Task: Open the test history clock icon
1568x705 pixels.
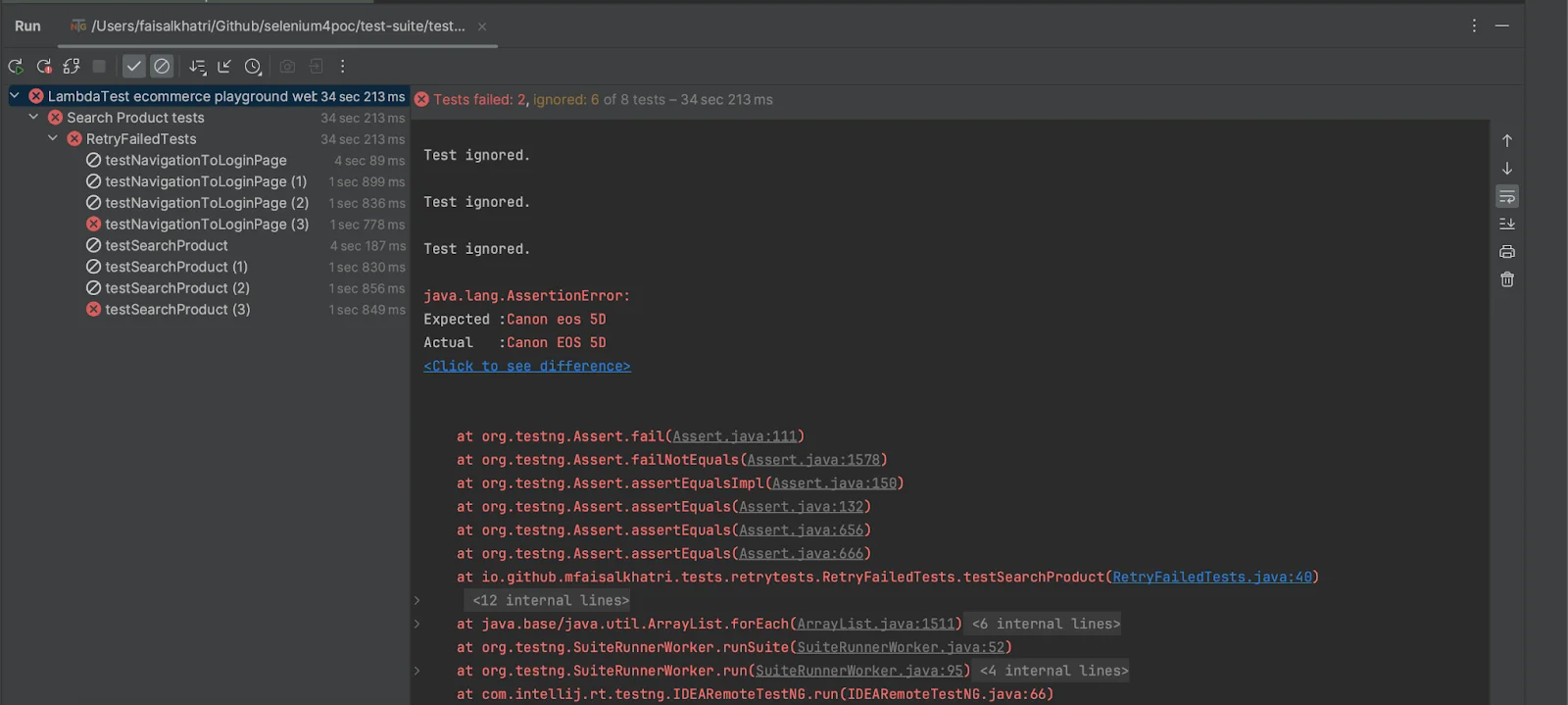Action: (253, 67)
